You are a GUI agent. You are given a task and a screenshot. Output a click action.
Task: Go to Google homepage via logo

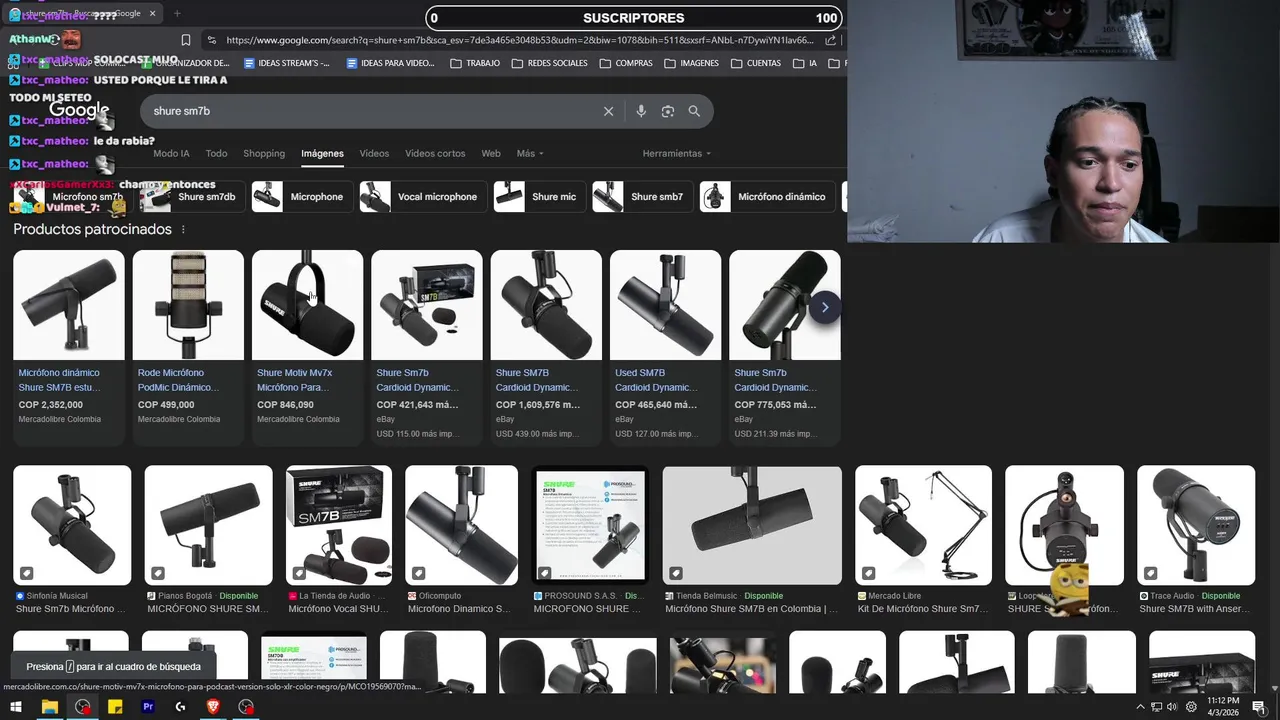(79, 110)
